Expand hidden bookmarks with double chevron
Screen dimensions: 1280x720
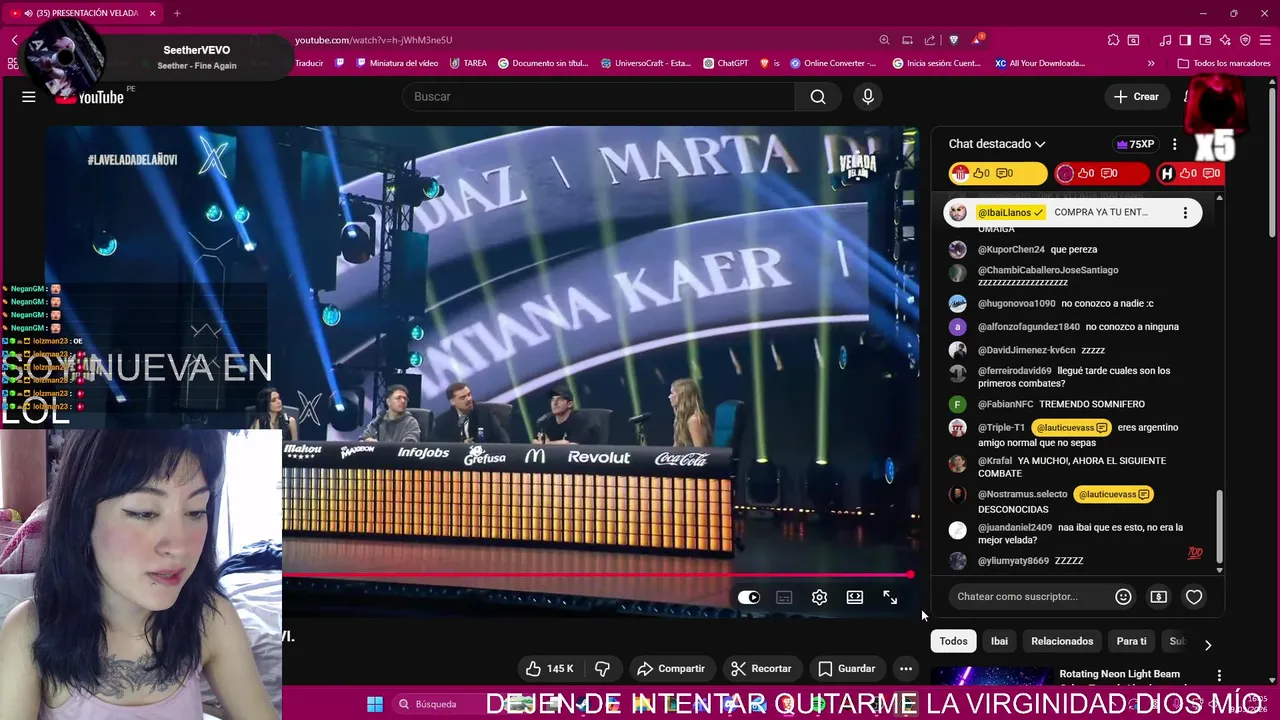1151,63
